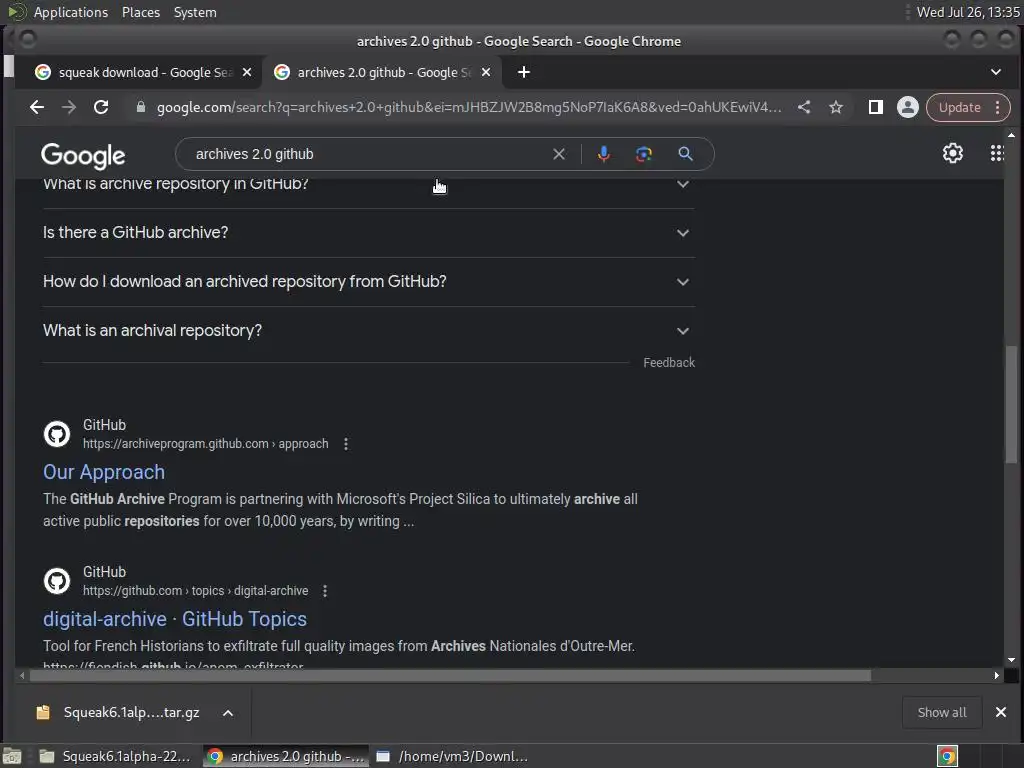Close the squeak download tab

click(247, 72)
